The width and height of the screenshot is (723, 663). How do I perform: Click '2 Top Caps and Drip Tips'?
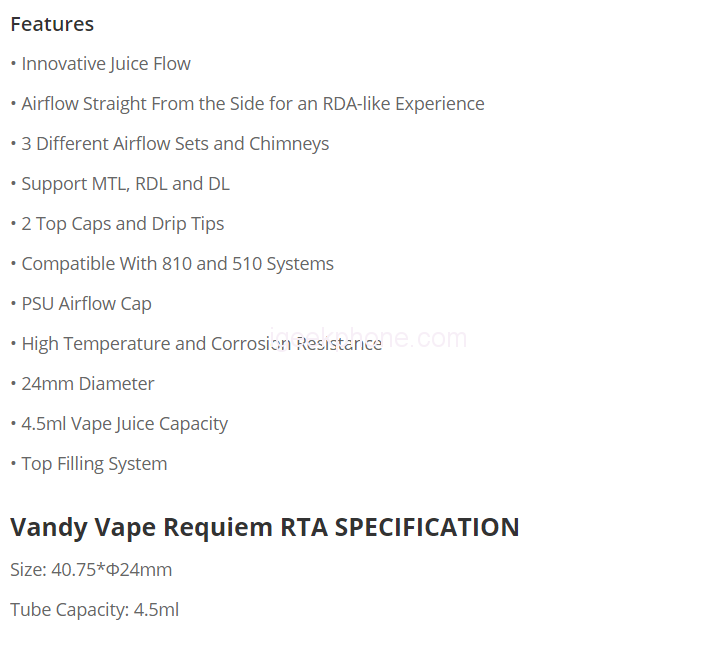tap(122, 224)
